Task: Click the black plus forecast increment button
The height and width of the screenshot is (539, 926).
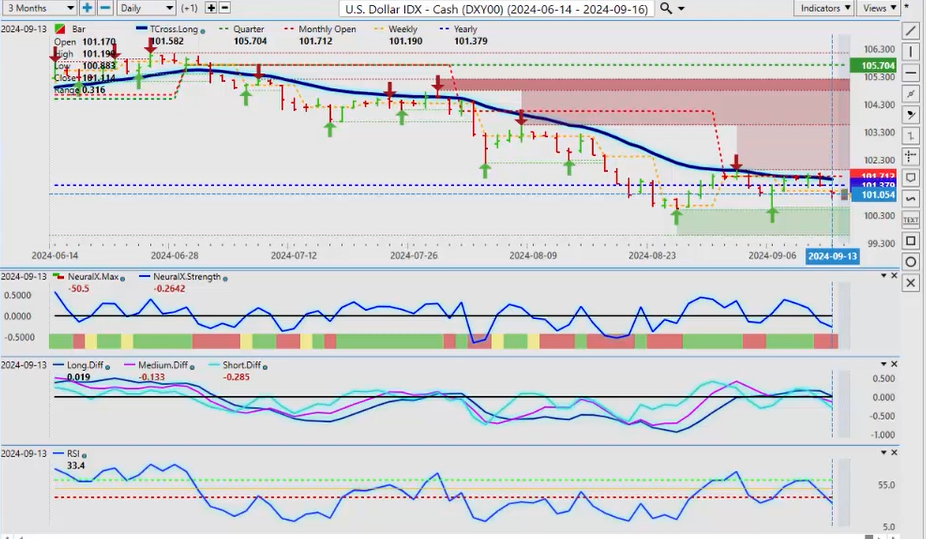Action: 211,8
